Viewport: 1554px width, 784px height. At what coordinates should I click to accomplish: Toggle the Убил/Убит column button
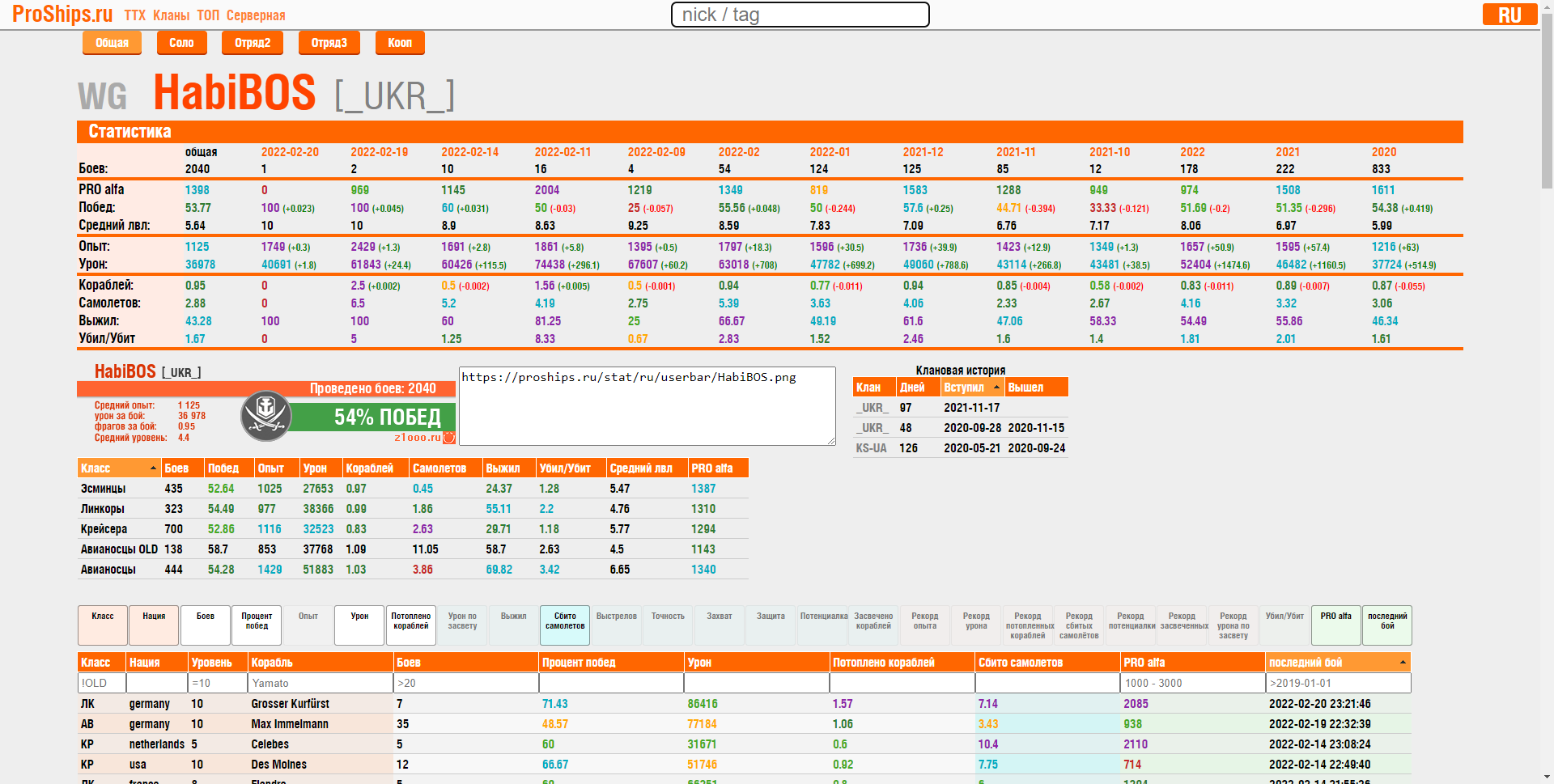coord(1284,625)
